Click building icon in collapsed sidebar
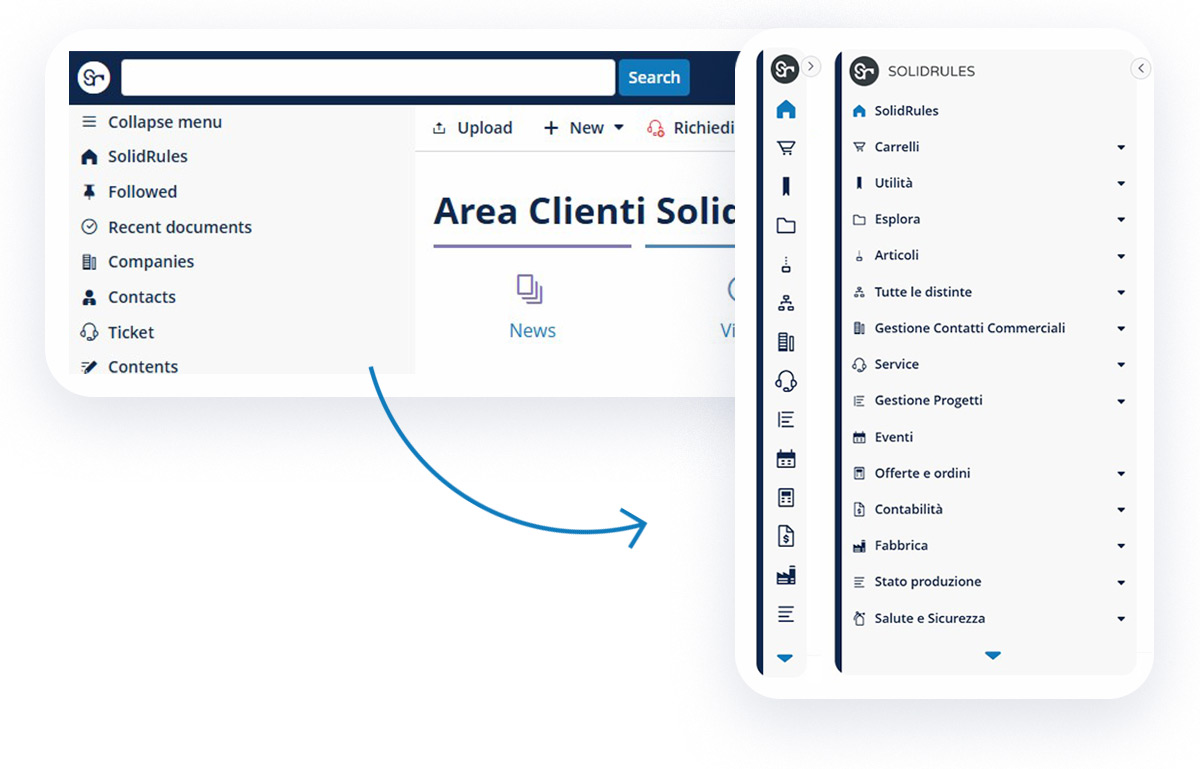This screenshot has height=769, width=1200. [786, 342]
